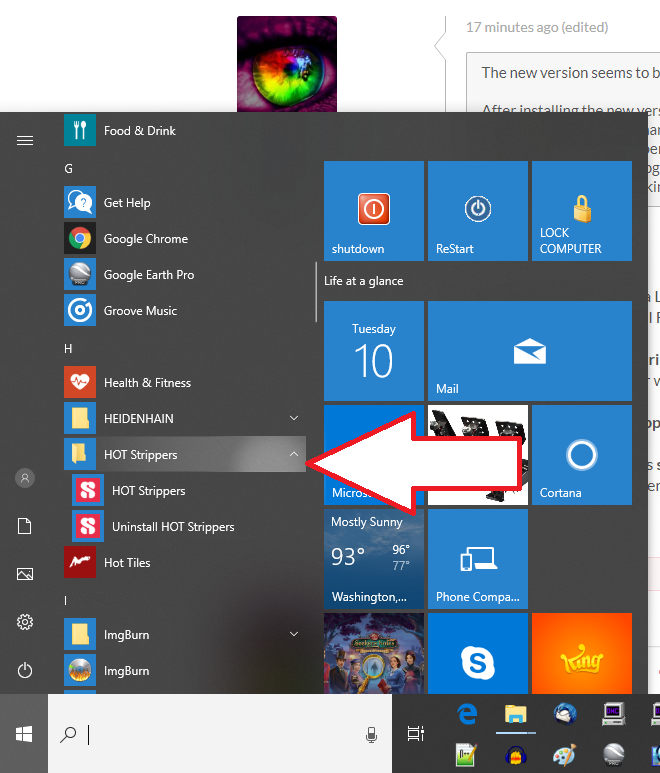The width and height of the screenshot is (660, 773).
Task: Open Task View on the taskbar
Action: (x=416, y=734)
